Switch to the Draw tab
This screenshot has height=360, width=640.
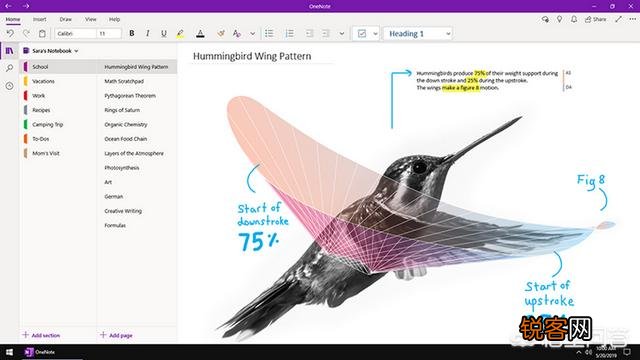point(65,19)
